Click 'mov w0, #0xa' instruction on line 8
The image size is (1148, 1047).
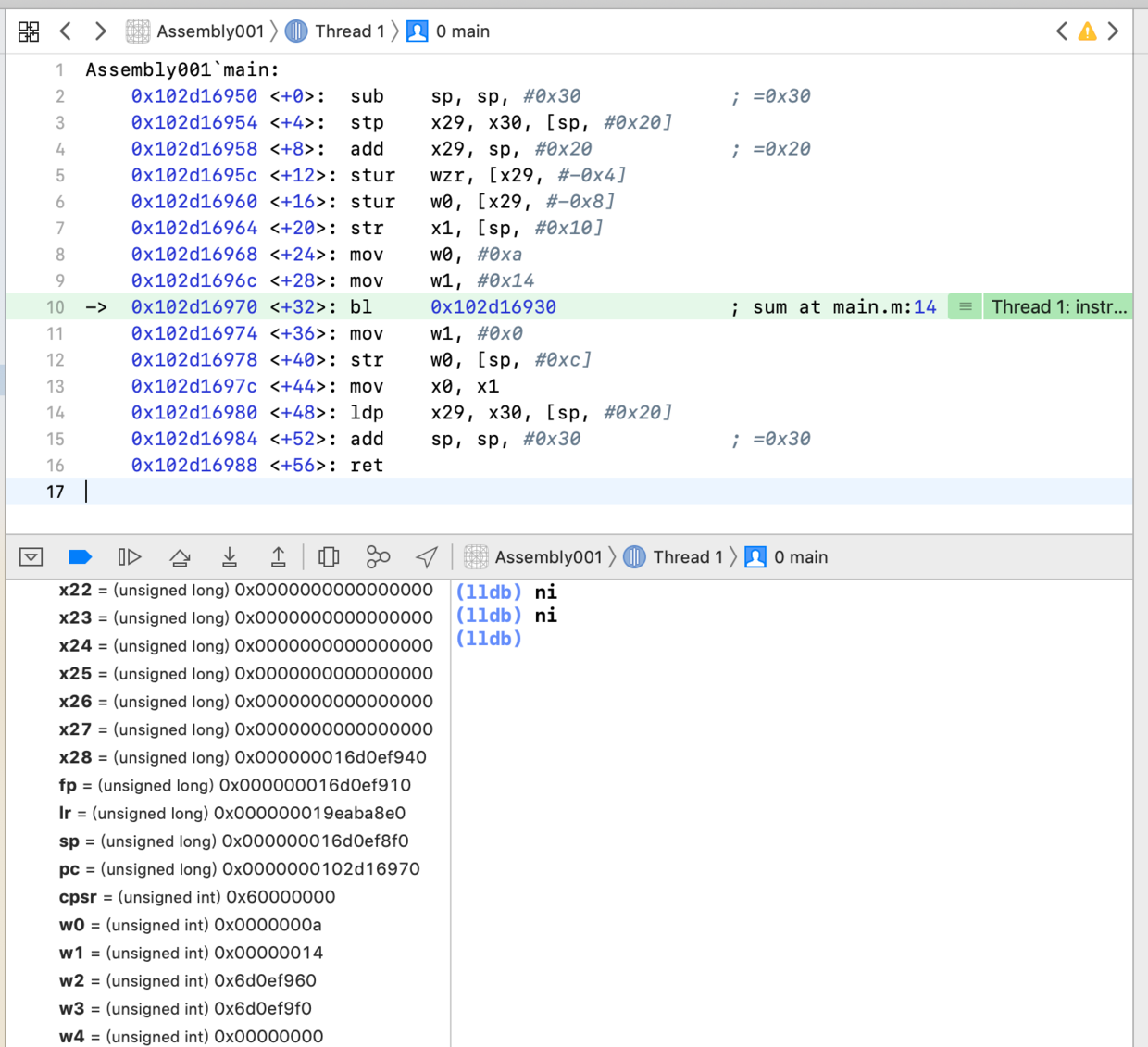(436, 255)
